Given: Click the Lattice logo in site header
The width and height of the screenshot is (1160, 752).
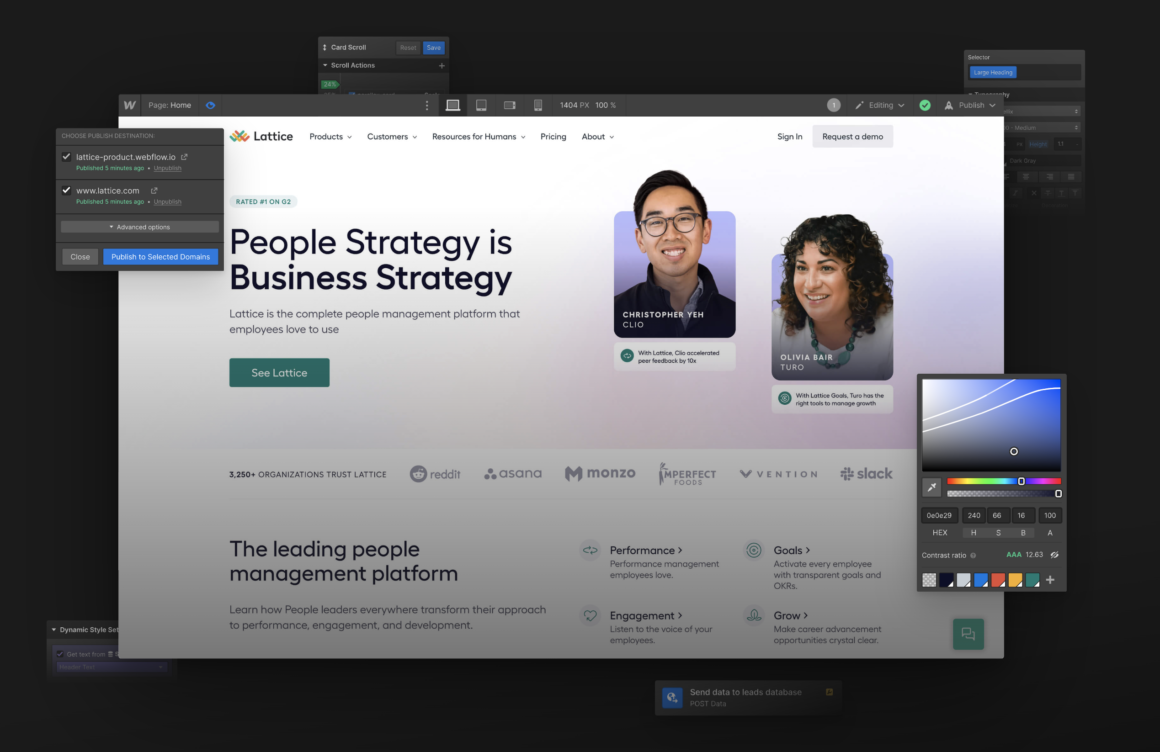Looking at the screenshot, I should 261,136.
